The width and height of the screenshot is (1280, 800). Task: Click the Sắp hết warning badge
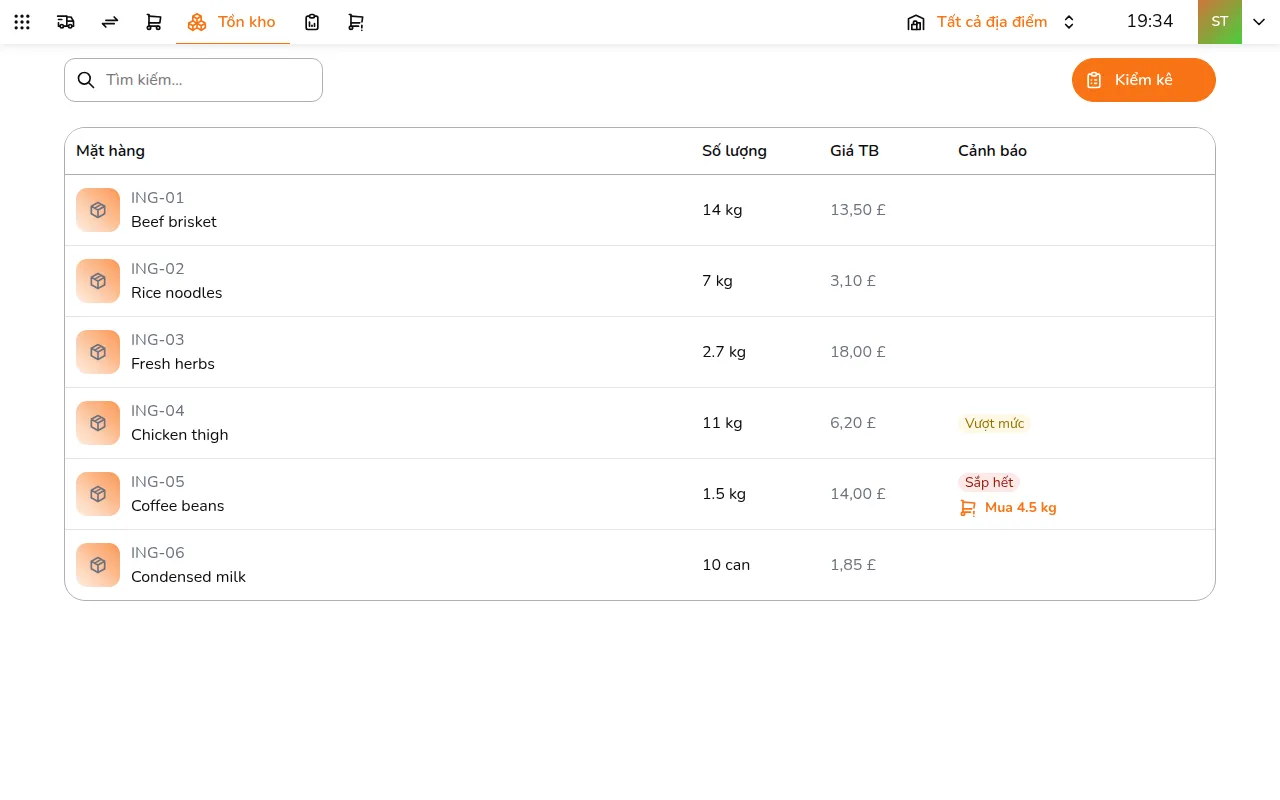989,482
